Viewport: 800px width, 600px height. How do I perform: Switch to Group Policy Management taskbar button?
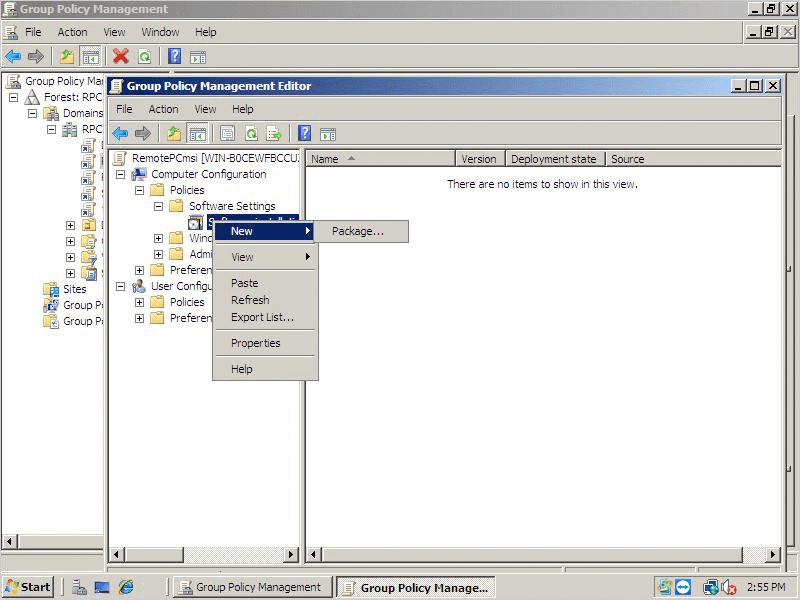tap(250, 587)
